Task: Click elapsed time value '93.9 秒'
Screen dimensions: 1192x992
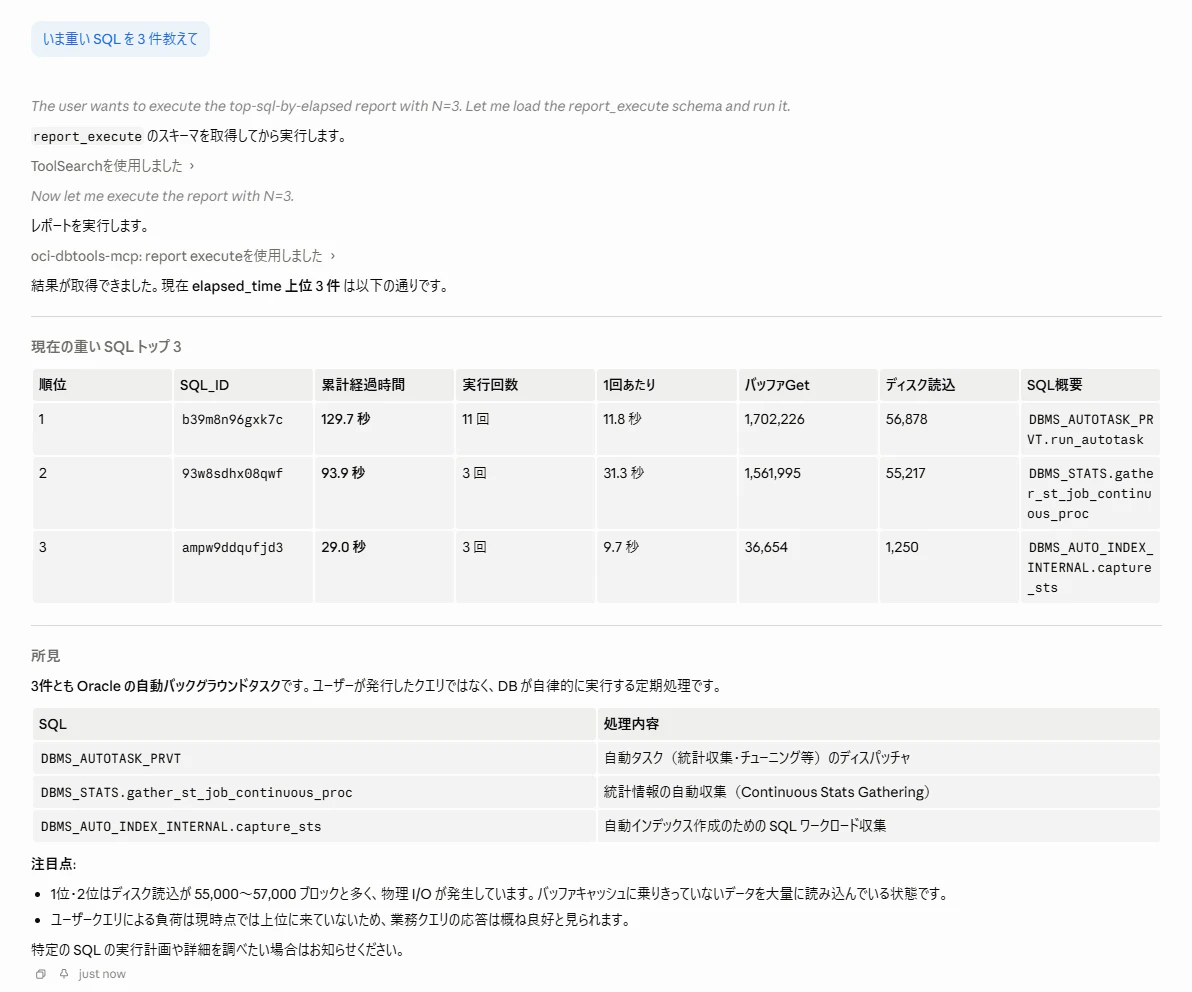Action: 343,473
